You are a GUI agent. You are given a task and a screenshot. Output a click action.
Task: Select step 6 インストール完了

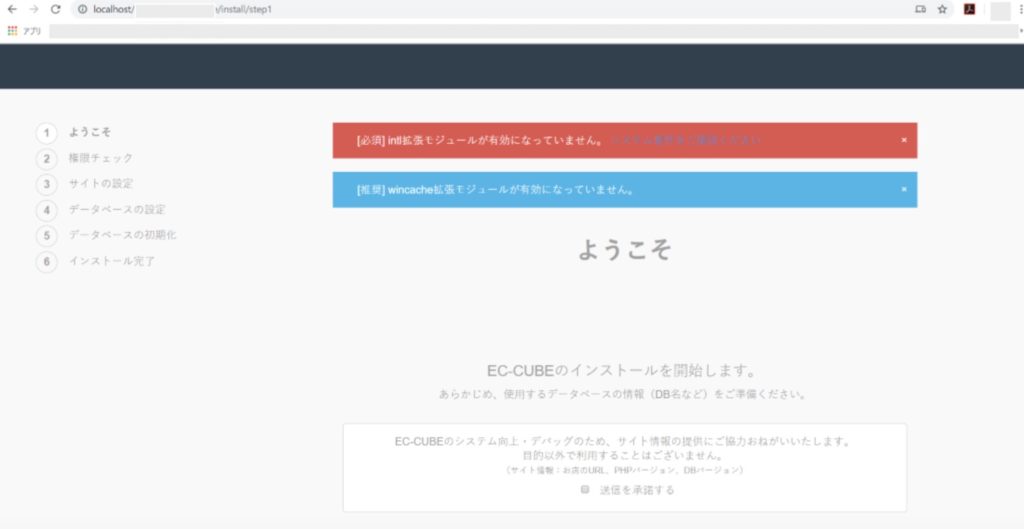click(95, 261)
